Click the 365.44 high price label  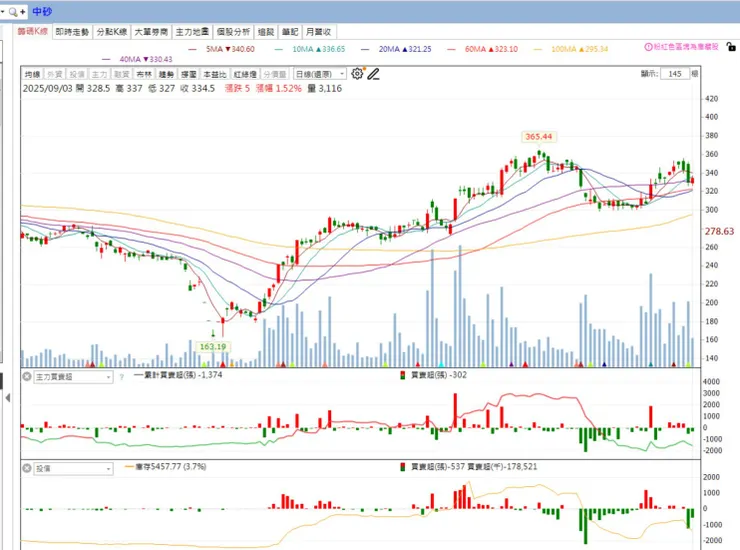[x=538, y=136]
